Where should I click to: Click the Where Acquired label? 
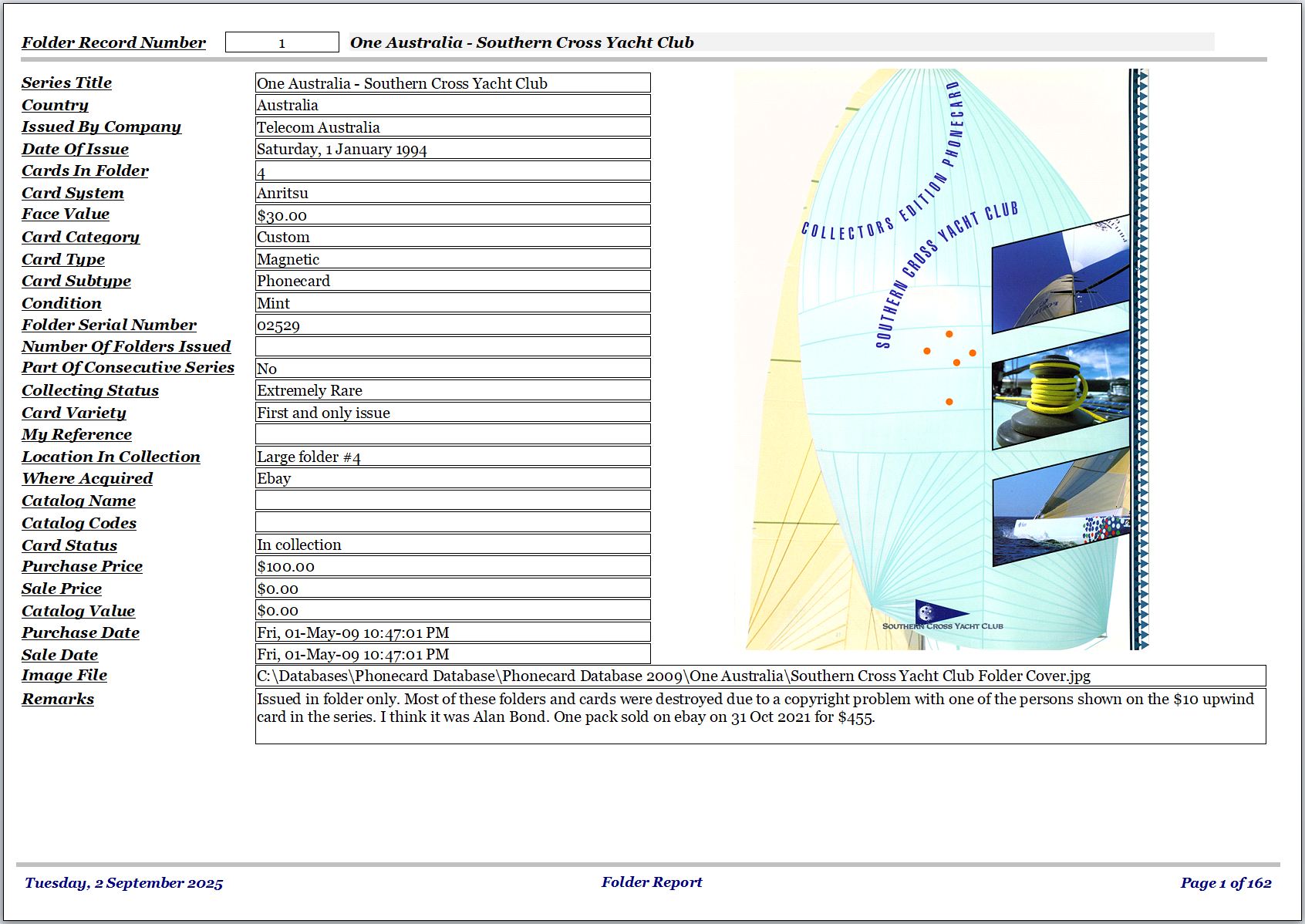coord(87,478)
